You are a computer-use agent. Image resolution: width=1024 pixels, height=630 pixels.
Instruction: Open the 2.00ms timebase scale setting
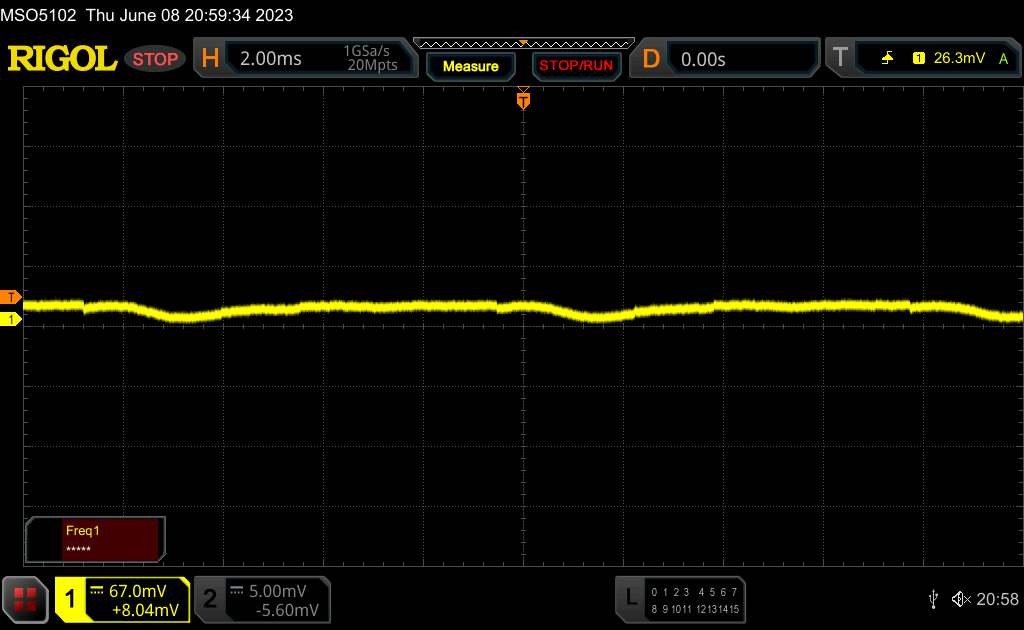click(x=271, y=59)
